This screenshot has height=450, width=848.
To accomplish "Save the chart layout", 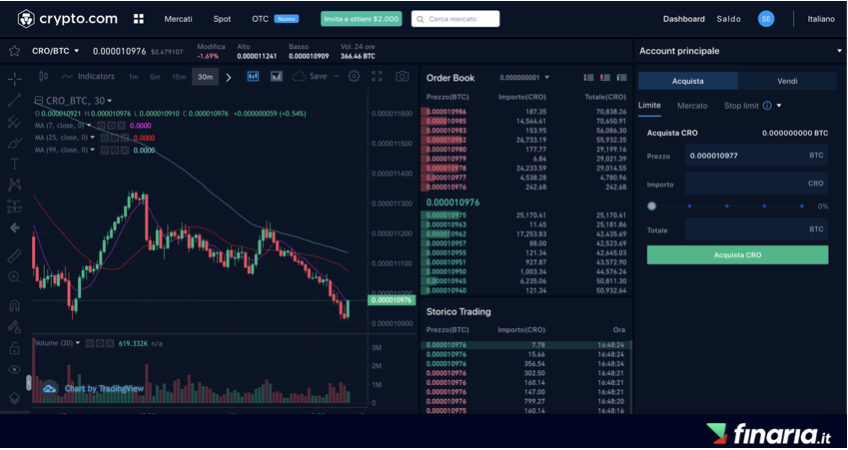I will click(310, 76).
